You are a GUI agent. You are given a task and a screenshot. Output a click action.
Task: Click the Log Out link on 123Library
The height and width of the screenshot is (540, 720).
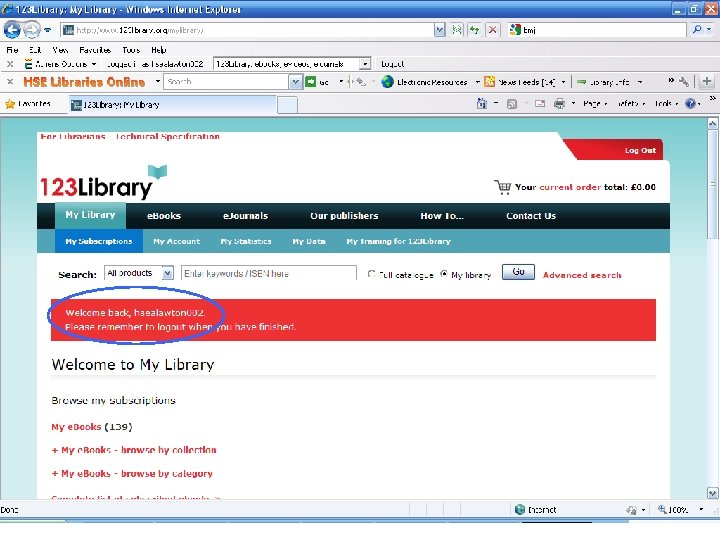click(x=640, y=150)
